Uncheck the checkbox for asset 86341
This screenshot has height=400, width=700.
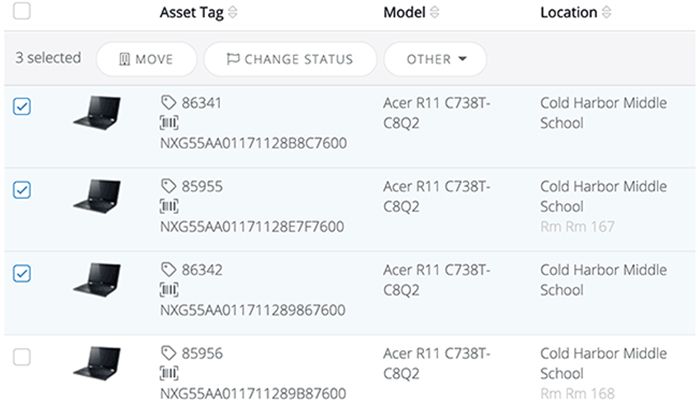22,106
